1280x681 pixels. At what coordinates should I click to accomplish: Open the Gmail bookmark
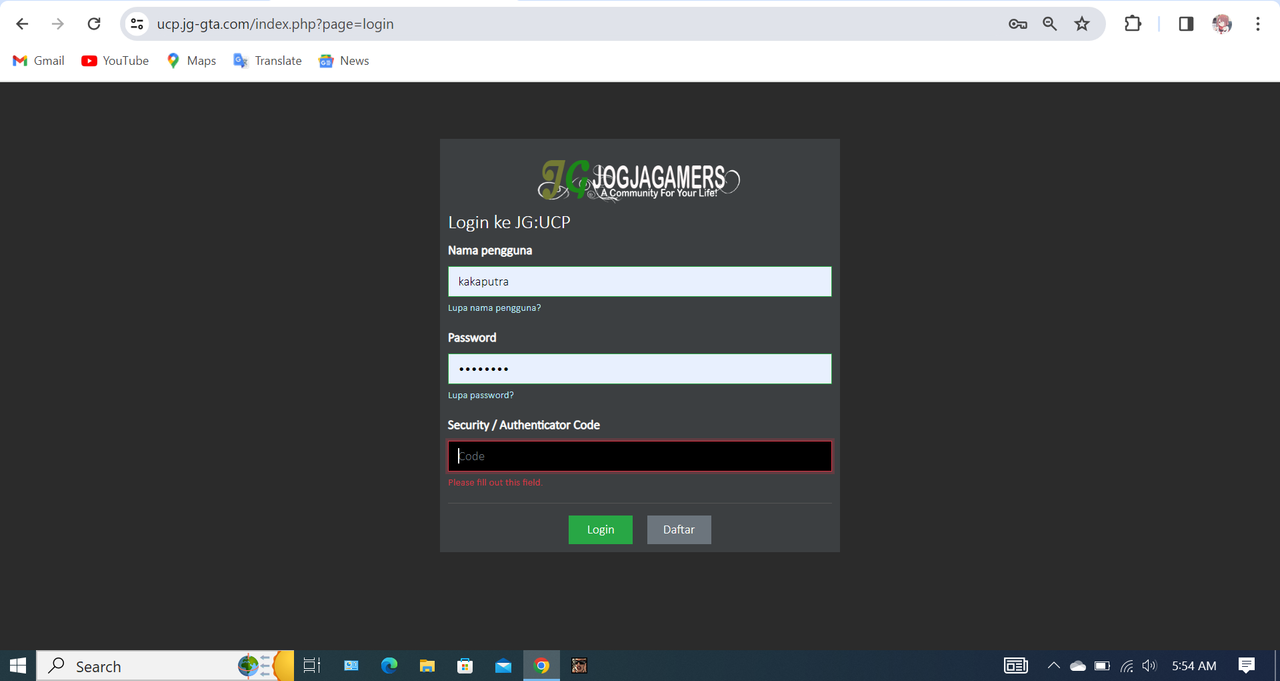[38, 61]
